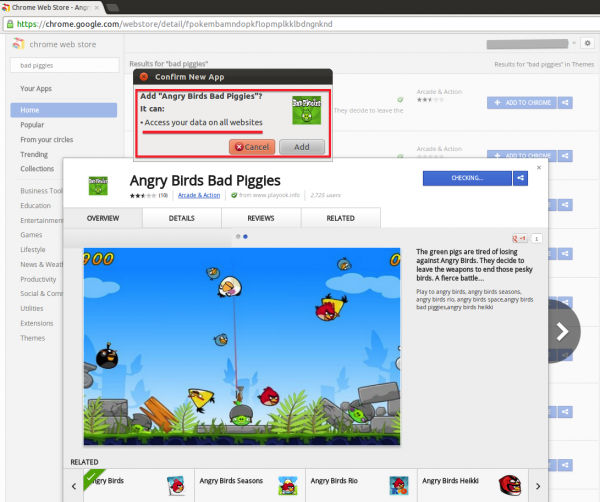Click the Bad Piggies icon in the dialog

[306, 109]
